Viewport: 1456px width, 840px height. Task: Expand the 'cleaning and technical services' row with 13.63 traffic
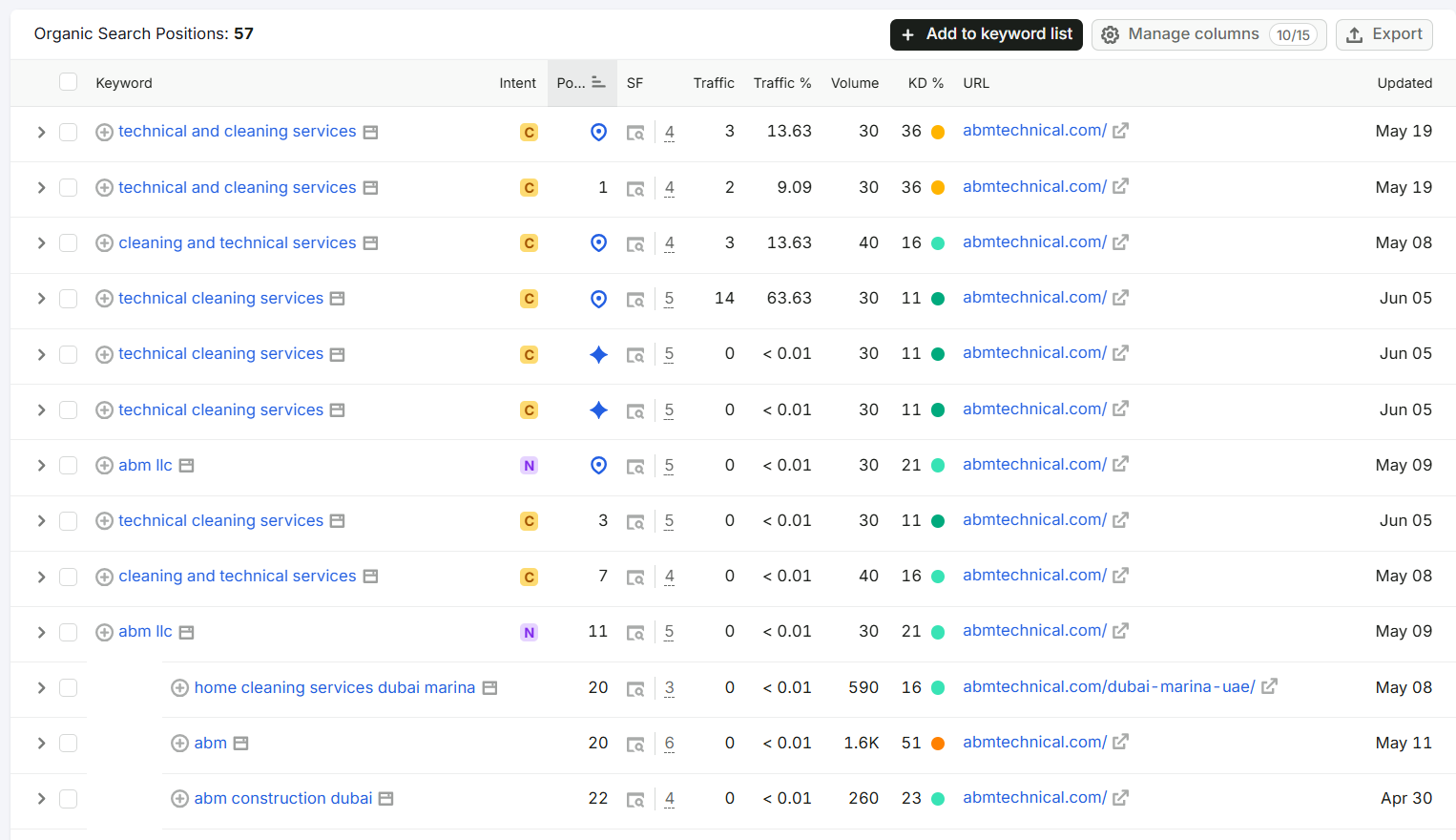pyautogui.click(x=41, y=243)
